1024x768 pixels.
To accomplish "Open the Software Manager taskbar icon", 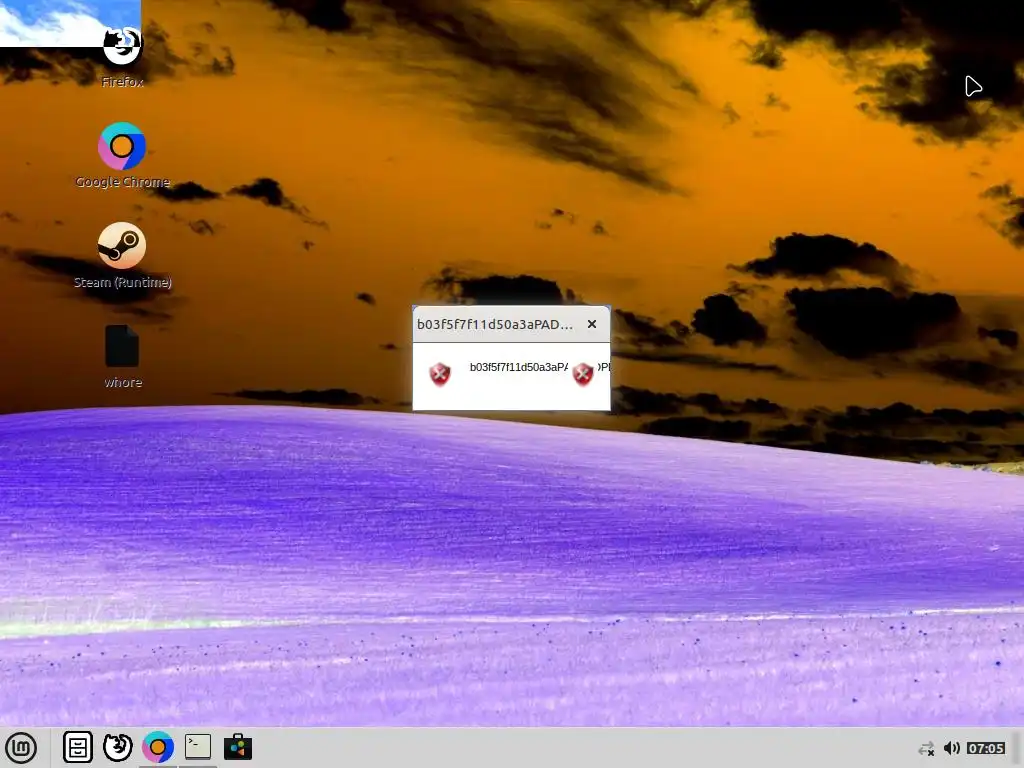I will tap(238, 747).
